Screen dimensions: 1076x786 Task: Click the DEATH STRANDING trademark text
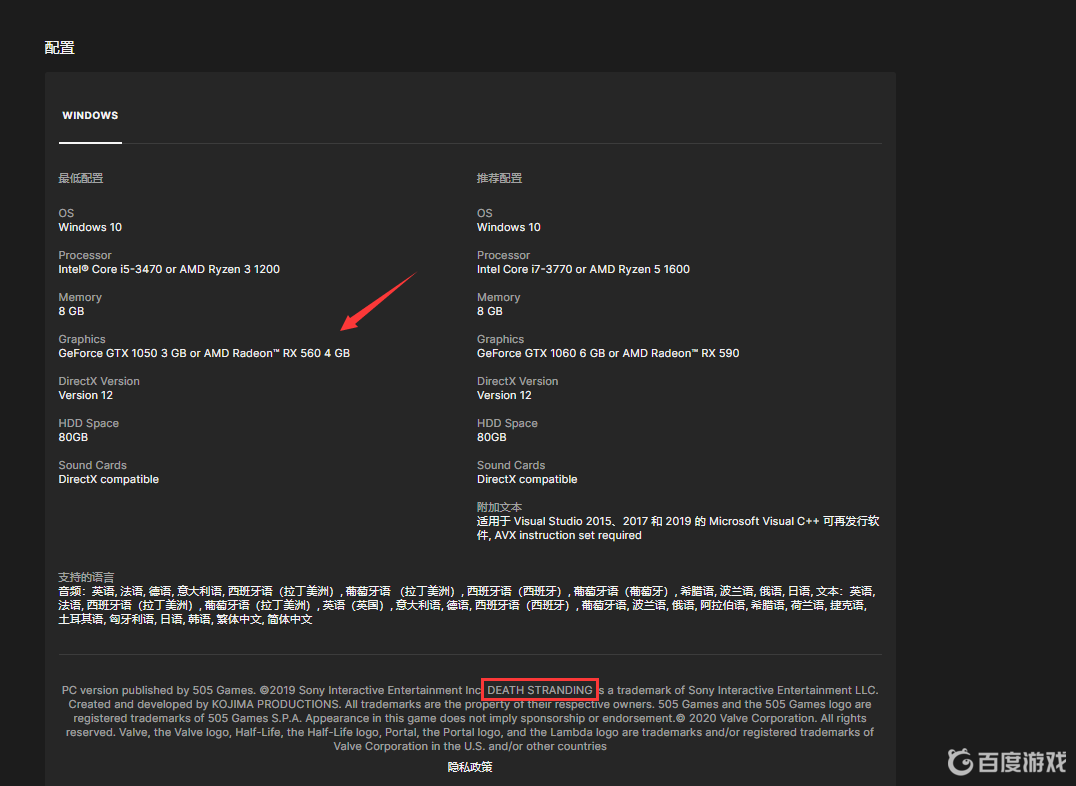pyautogui.click(x=539, y=690)
